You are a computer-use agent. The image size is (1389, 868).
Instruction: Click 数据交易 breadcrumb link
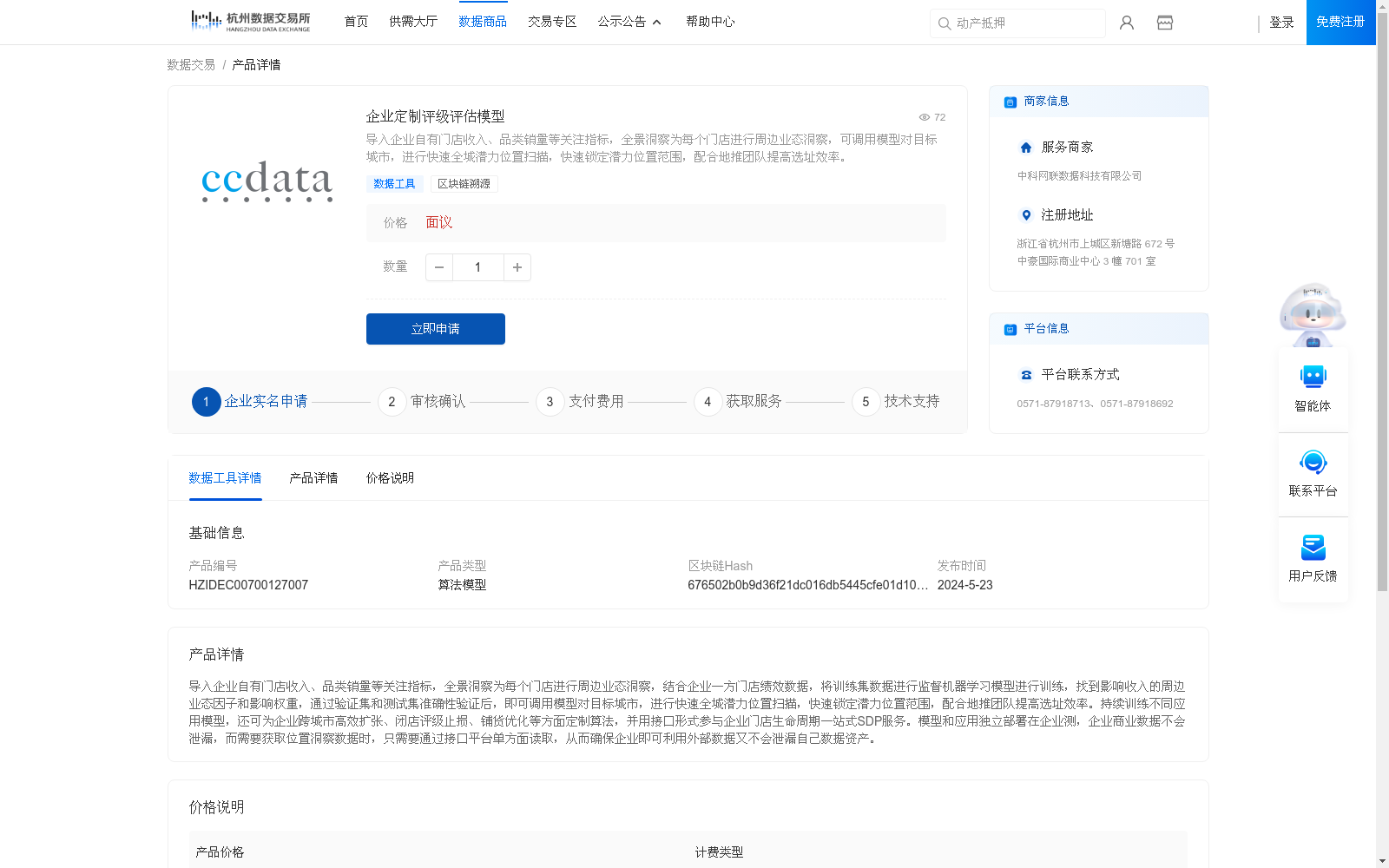[x=191, y=65]
